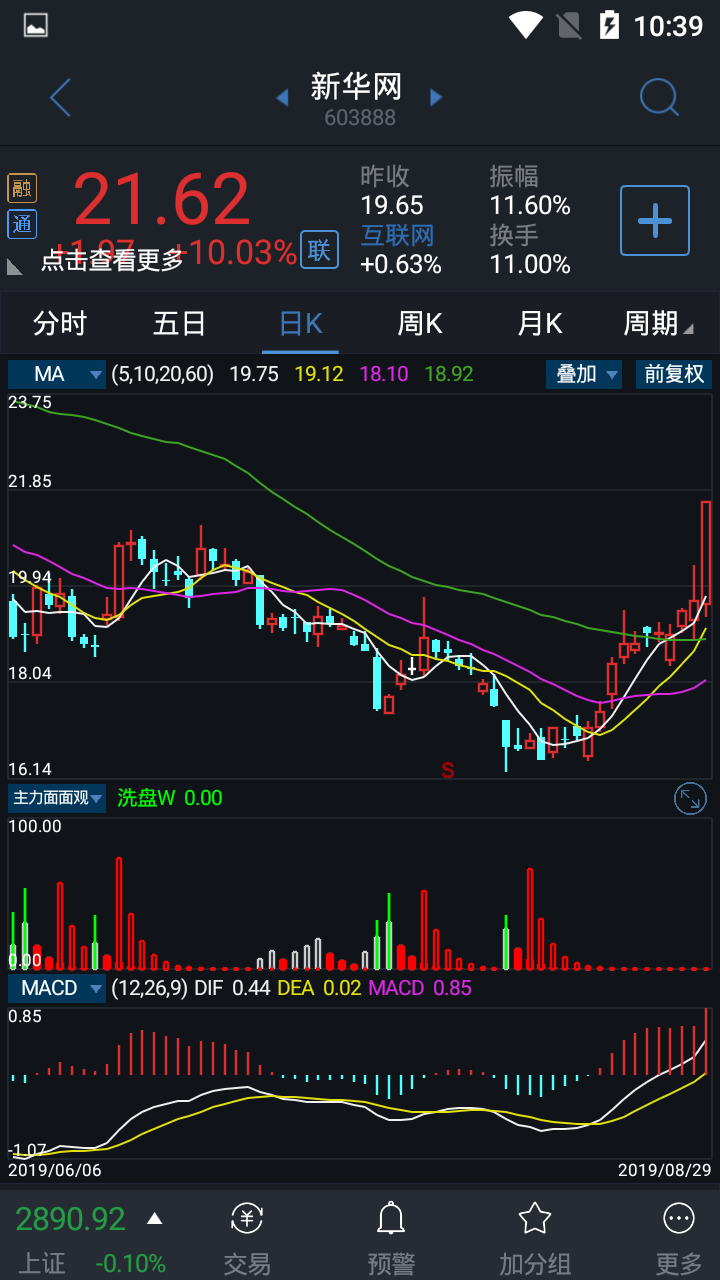Screen dimensions: 720x1280
Task: Select the 日K tab
Action: (x=300, y=323)
